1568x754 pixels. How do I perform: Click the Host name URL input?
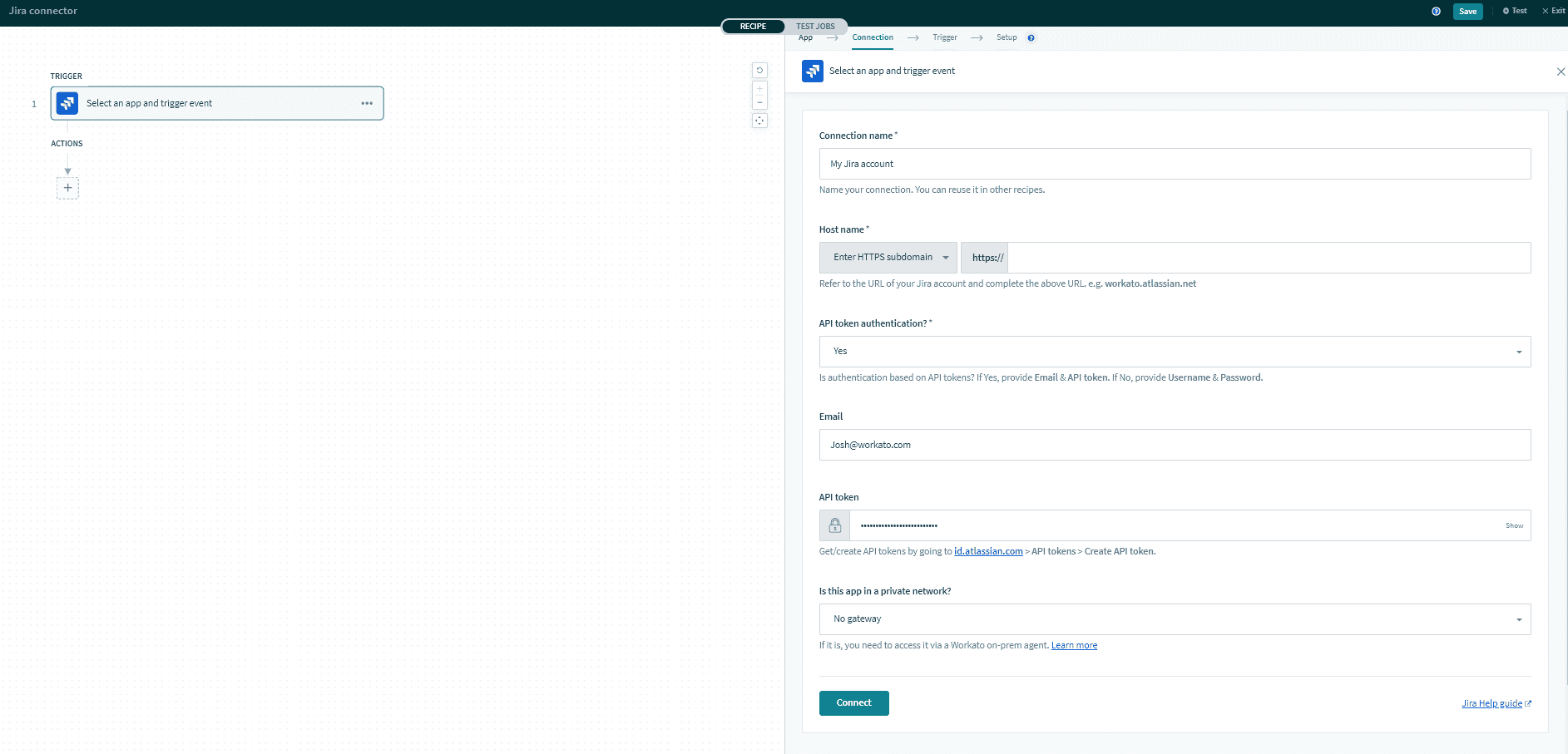pos(1269,258)
